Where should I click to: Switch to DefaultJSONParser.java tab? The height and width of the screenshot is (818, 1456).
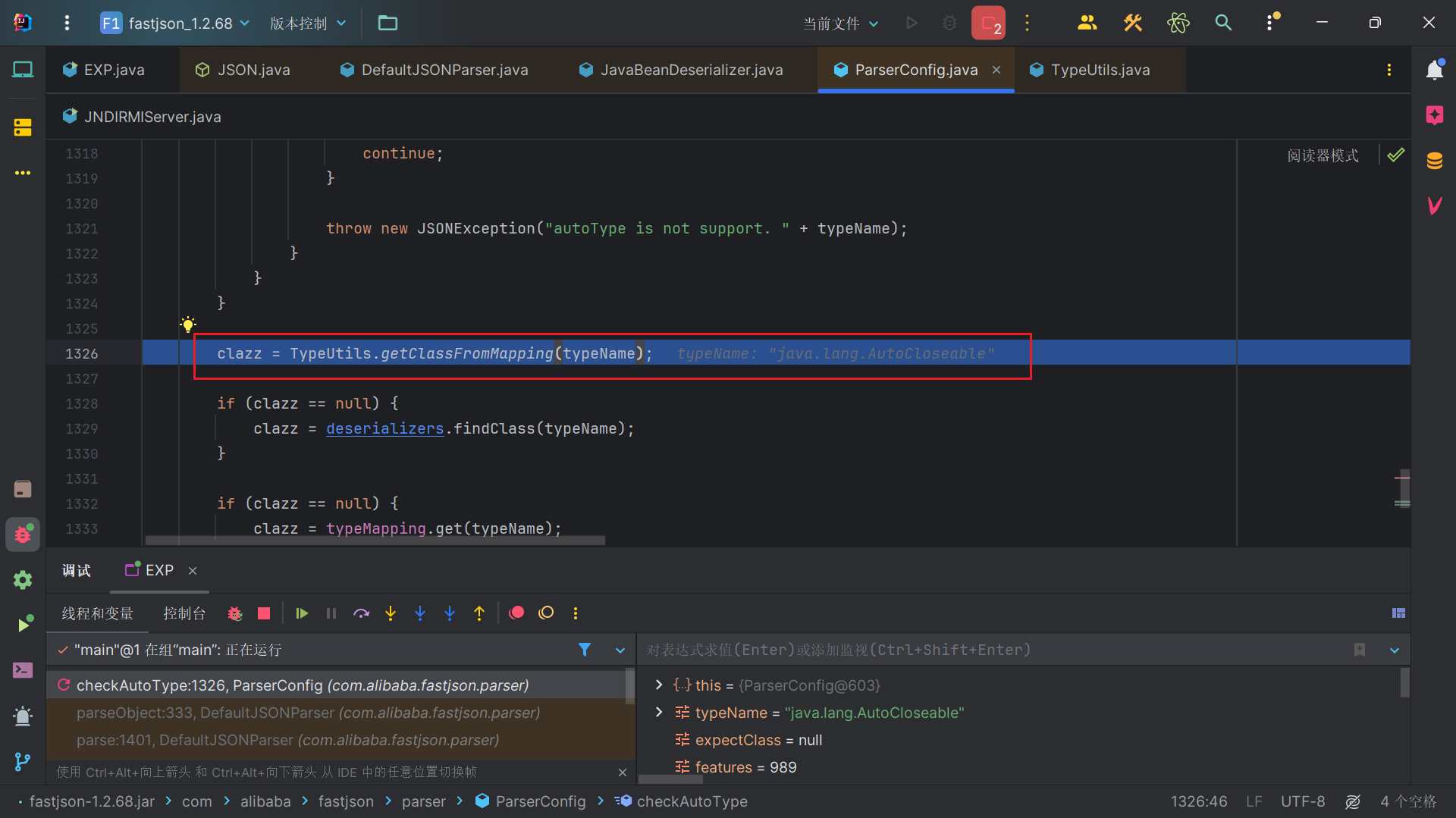[x=435, y=70]
